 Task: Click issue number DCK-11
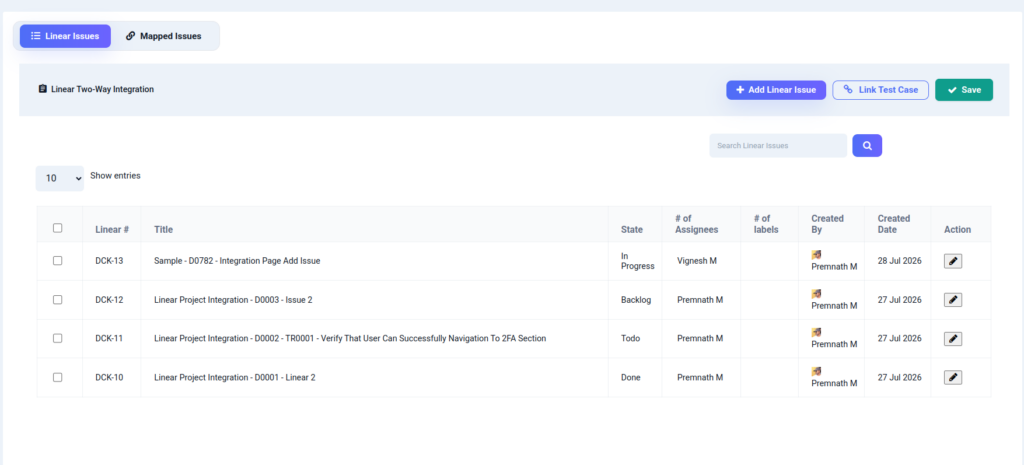109,338
